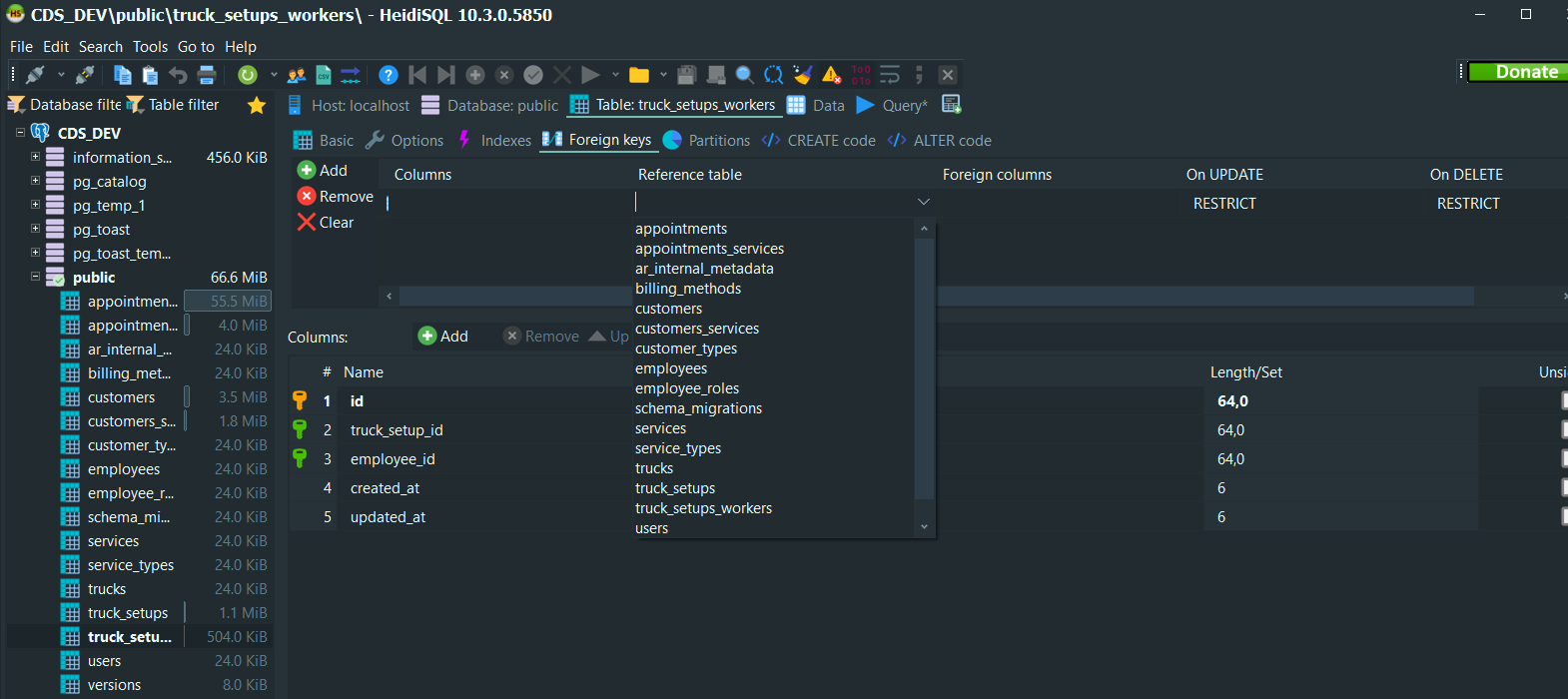Click the On UPDATE RESTRICT cell
The image size is (1568, 699).
[1225, 203]
